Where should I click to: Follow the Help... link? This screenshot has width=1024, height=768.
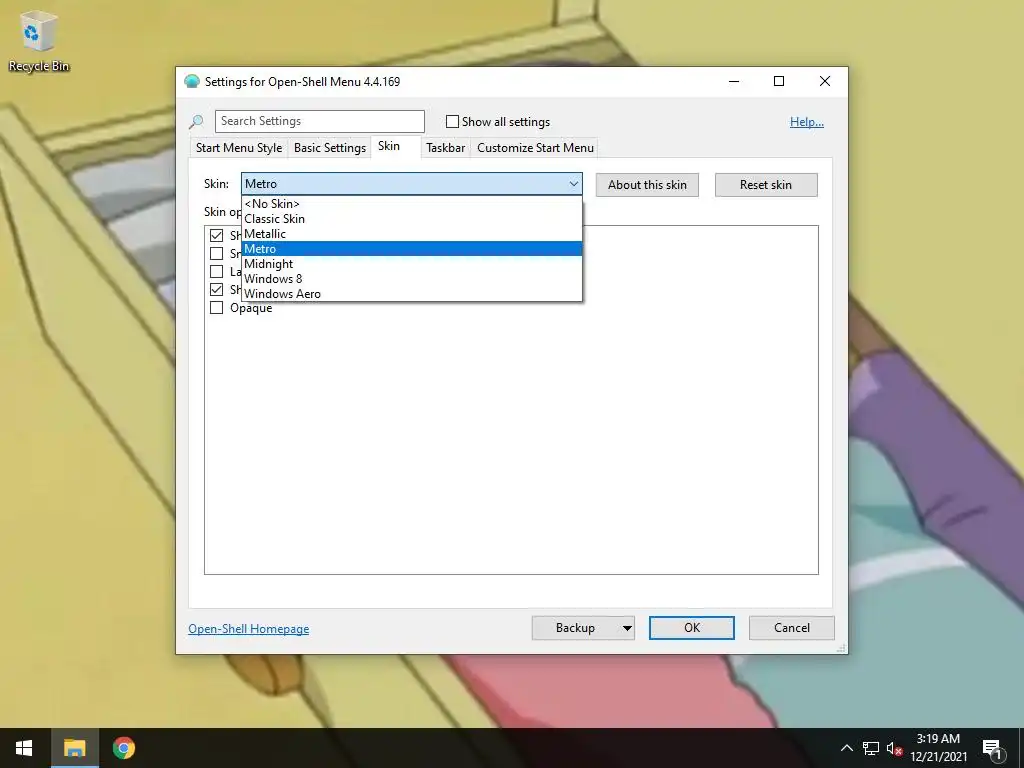point(807,122)
